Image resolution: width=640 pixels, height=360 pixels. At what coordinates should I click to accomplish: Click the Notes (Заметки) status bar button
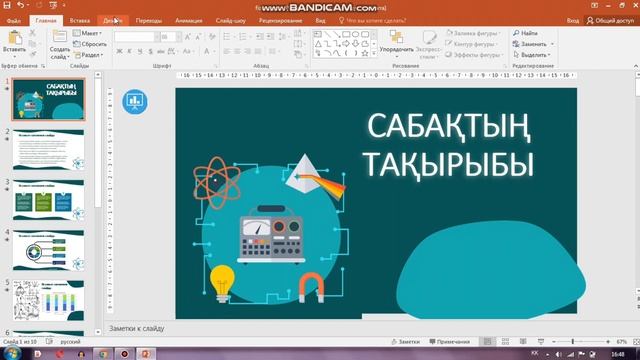click(x=405, y=342)
